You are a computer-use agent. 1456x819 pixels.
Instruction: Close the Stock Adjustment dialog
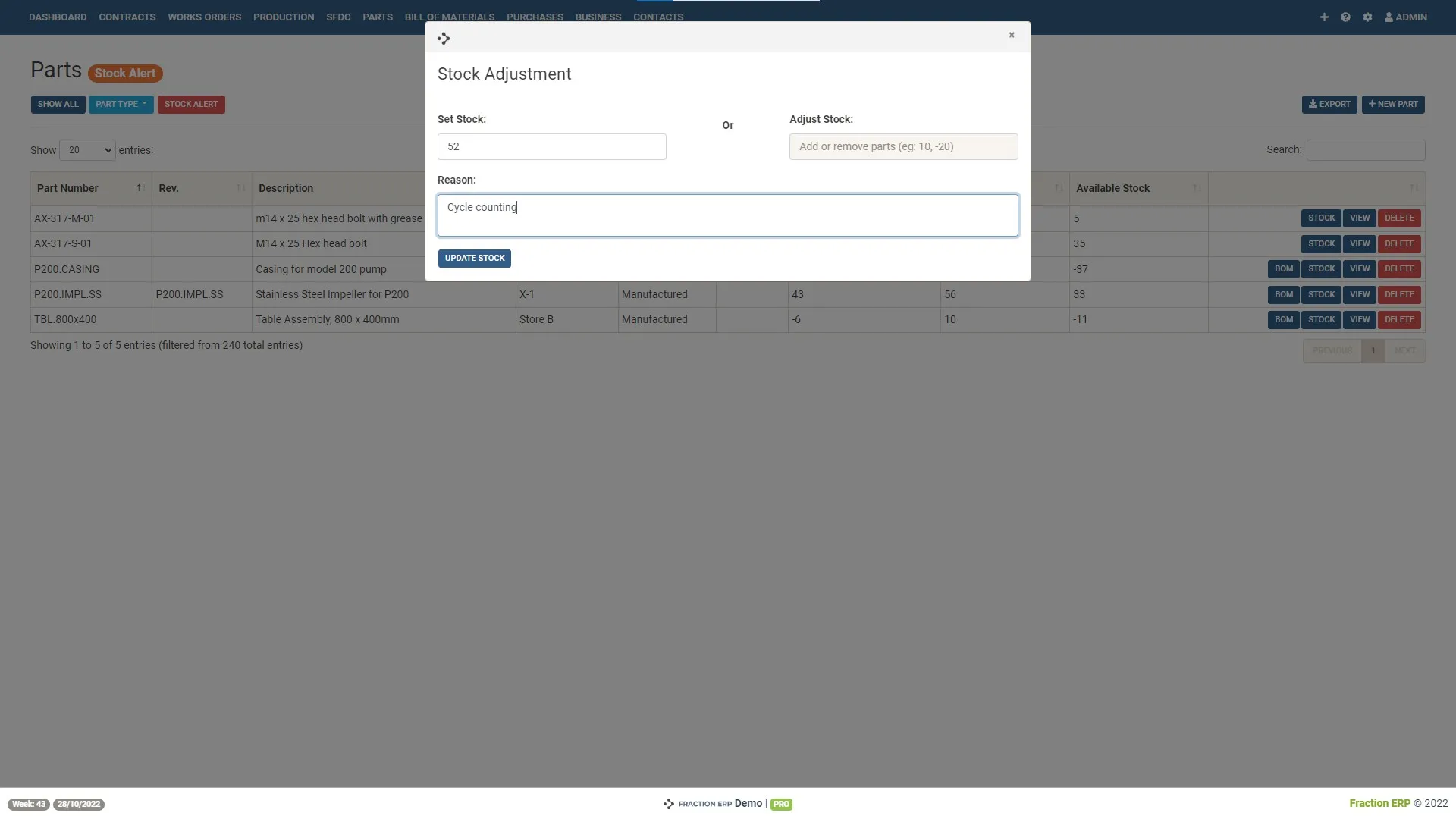(1012, 35)
